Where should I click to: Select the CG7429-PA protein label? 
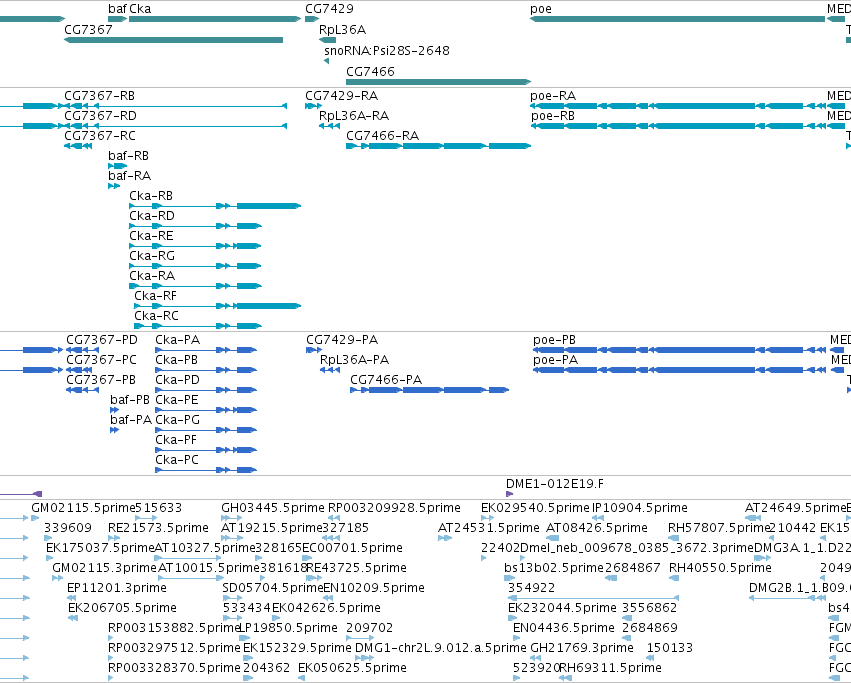pyautogui.click(x=342, y=340)
